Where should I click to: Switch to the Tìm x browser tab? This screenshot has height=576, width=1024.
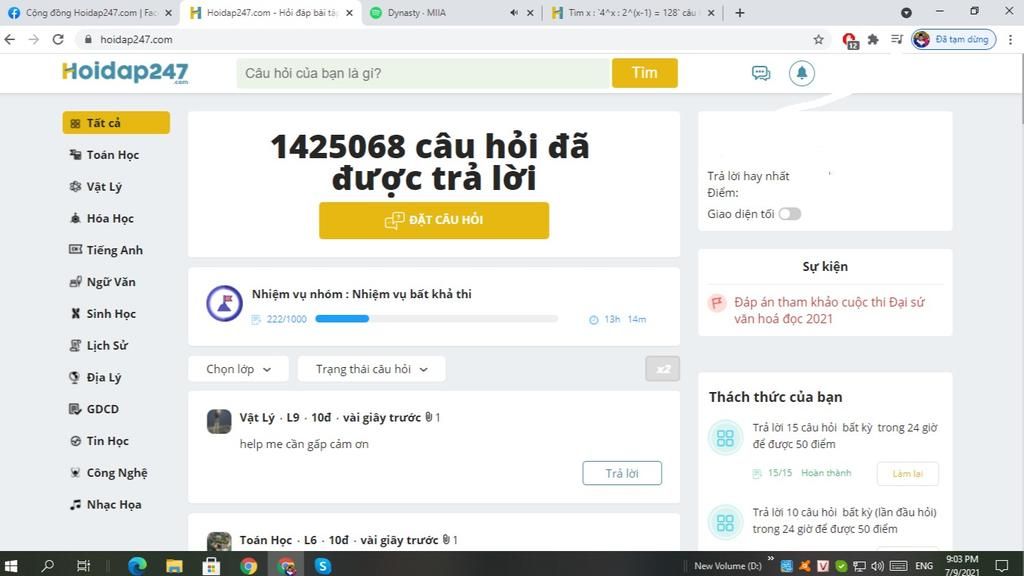click(x=632, y=12)
